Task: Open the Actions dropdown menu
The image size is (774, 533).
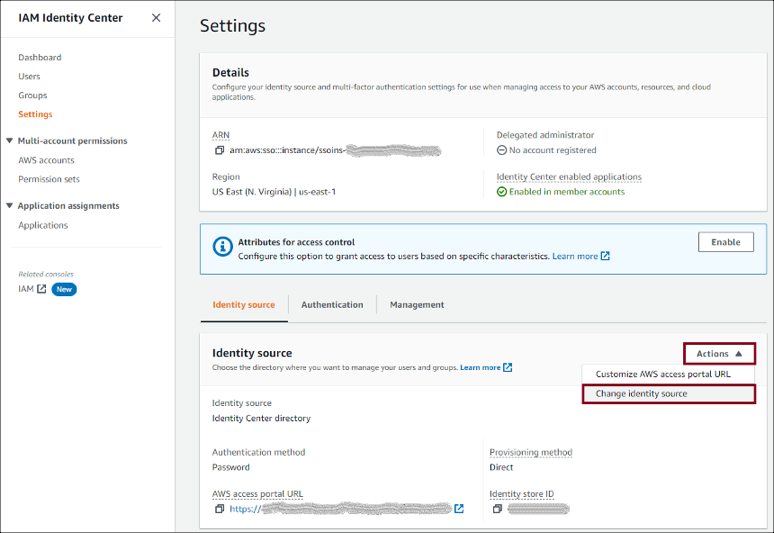Action: [x=719, y=354]
